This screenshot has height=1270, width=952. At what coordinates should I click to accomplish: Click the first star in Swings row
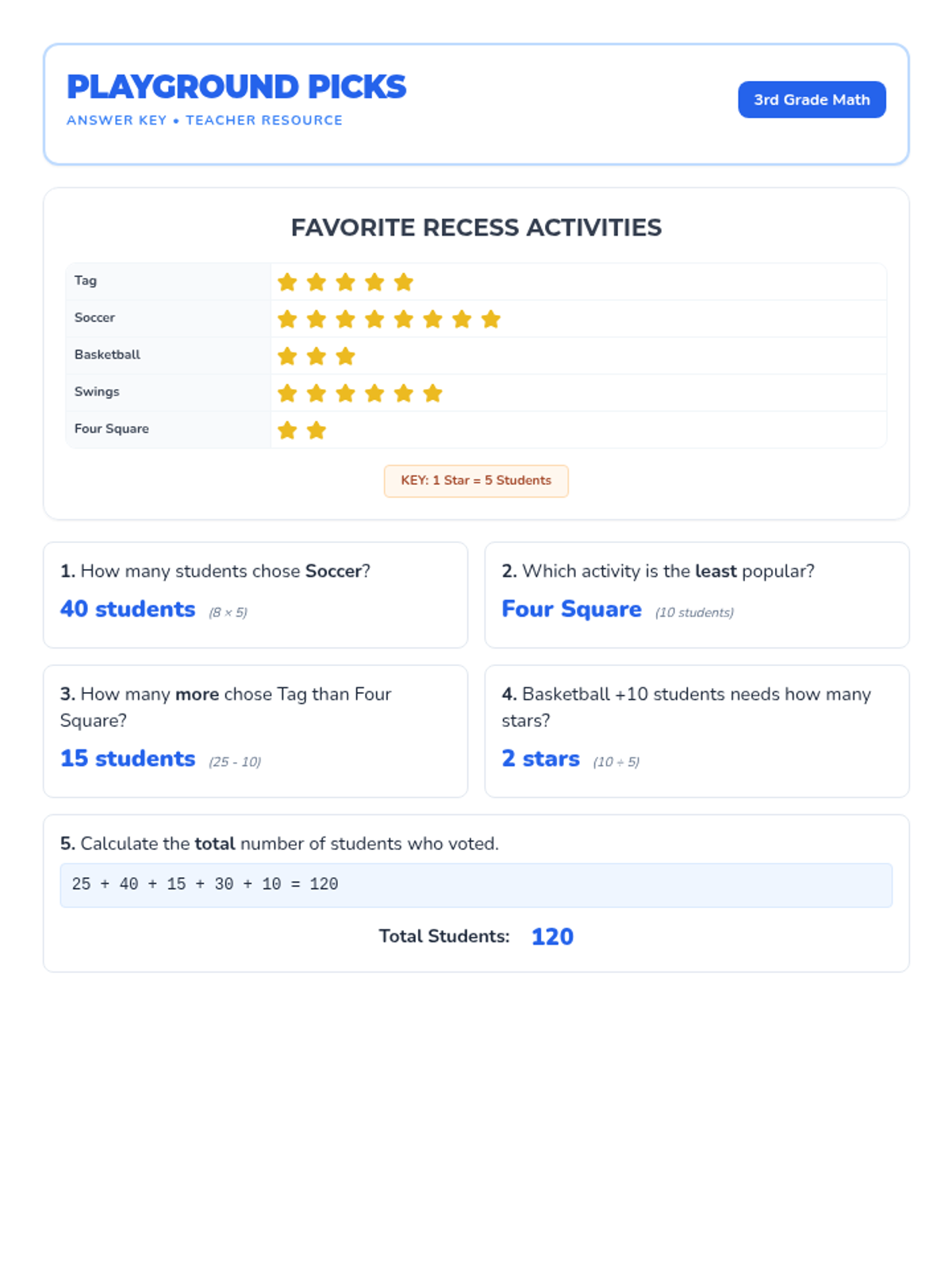(x=287, y=393)
